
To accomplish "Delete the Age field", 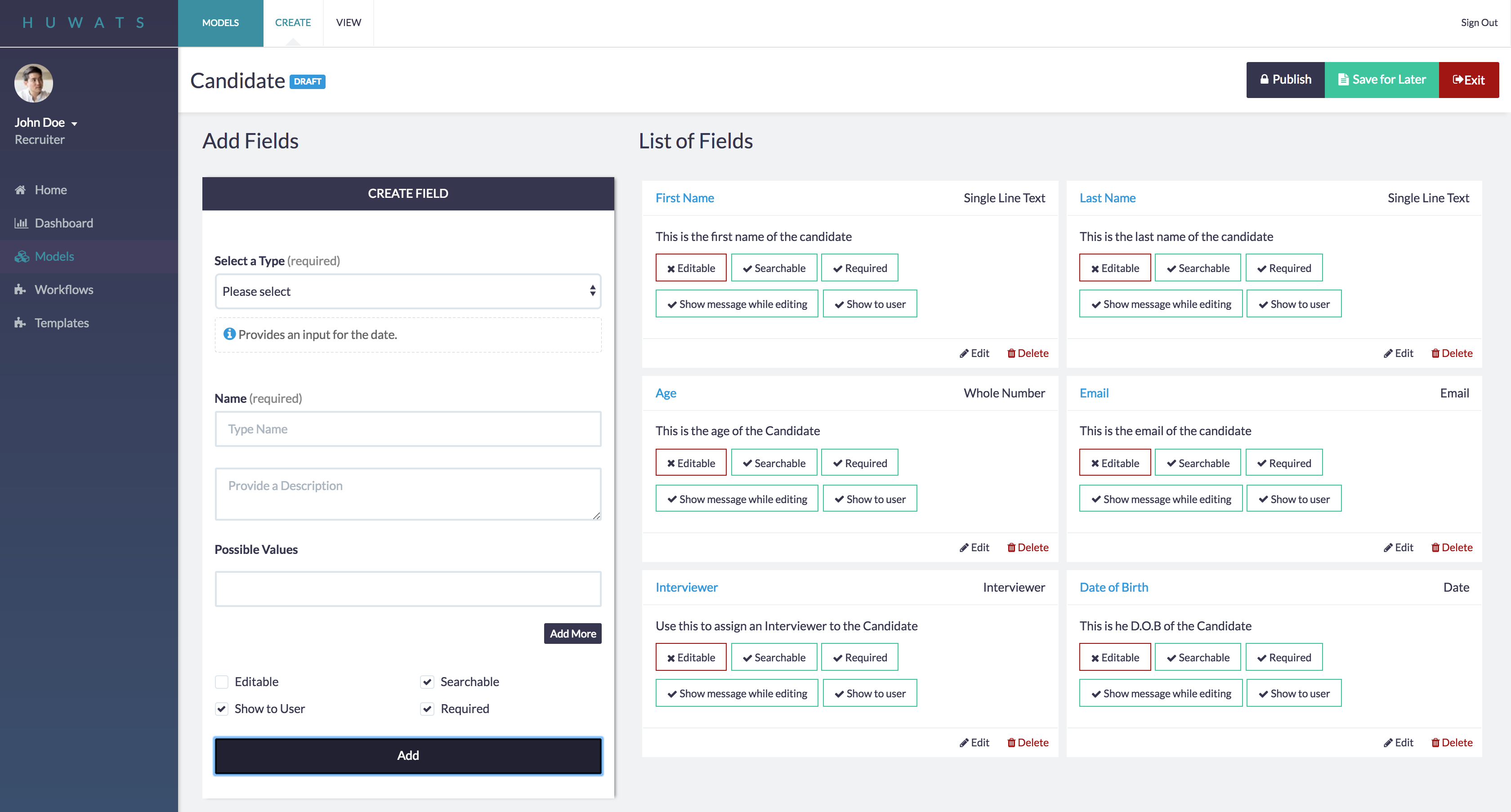I will pos(1028,547).
